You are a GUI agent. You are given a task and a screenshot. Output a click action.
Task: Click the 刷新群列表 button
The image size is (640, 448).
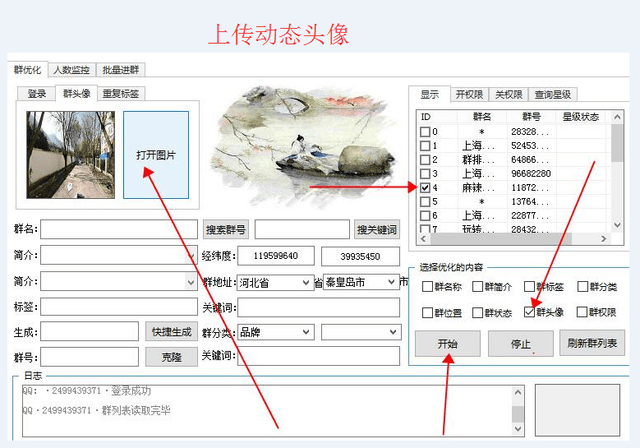592,343
